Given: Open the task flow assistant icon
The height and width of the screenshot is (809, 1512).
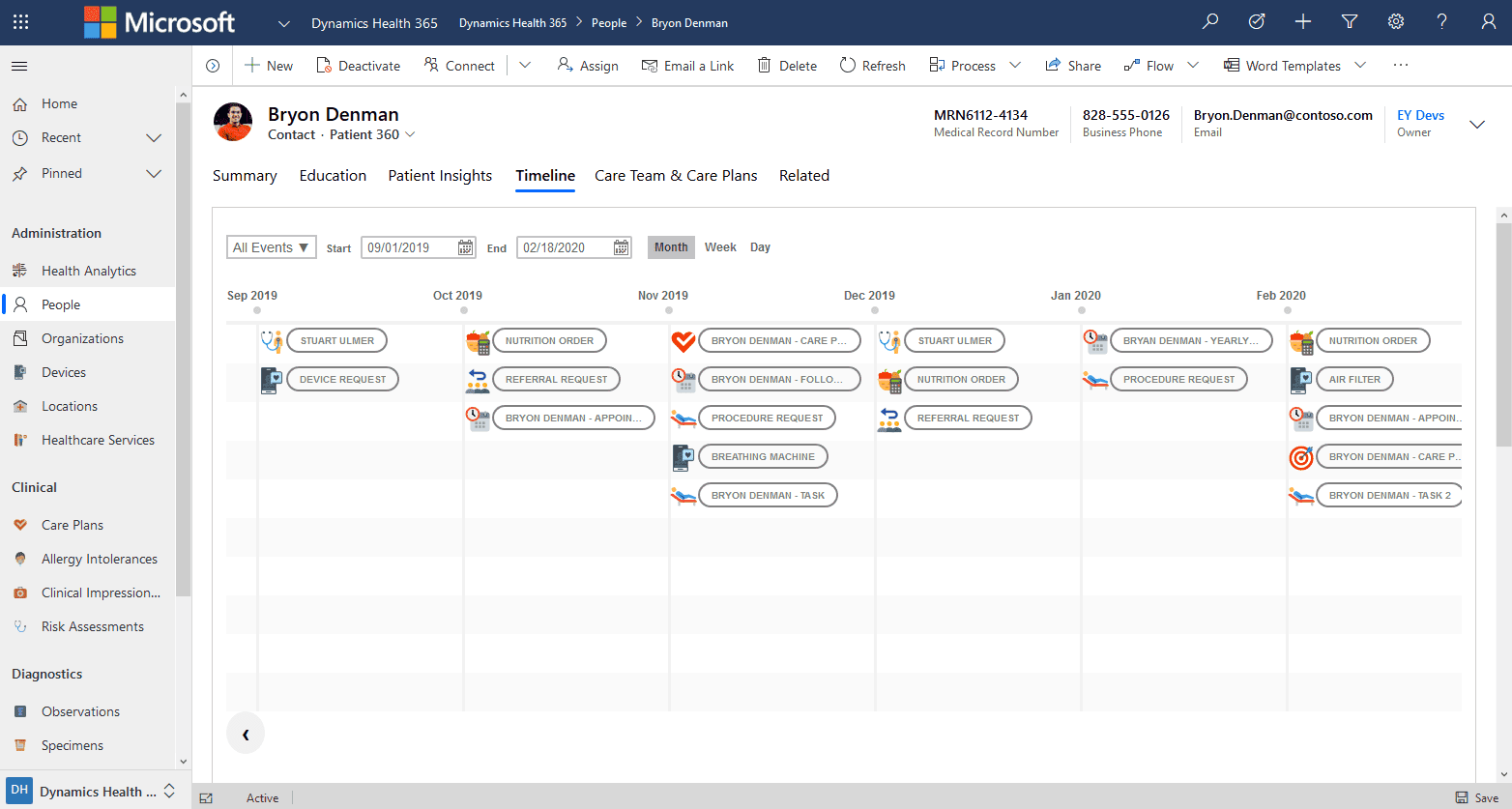Looking at the screenshot, I should pyautogui.click(x=1257, y=21).
